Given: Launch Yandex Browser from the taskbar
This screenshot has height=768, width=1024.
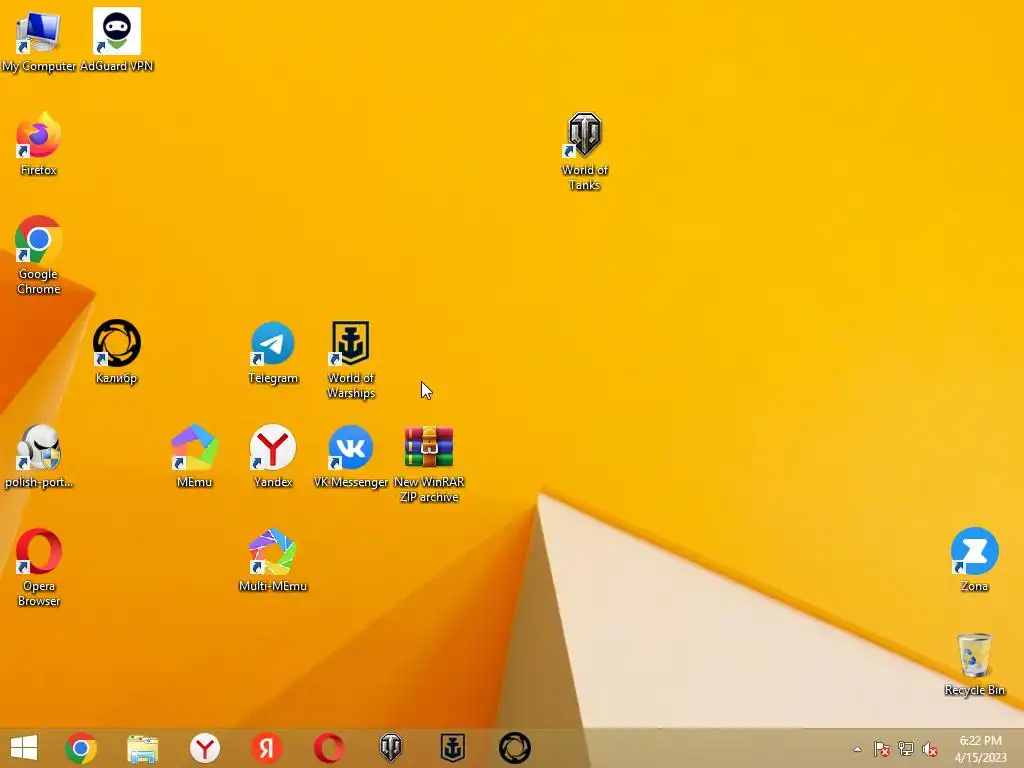Looking at the screenshot, I should tap(204, 748).
